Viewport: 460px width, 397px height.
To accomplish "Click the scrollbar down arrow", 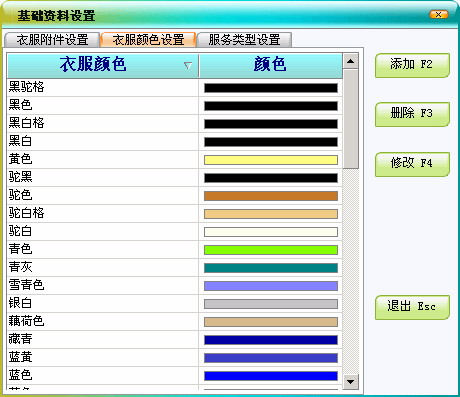I will (x=350, y=382).
